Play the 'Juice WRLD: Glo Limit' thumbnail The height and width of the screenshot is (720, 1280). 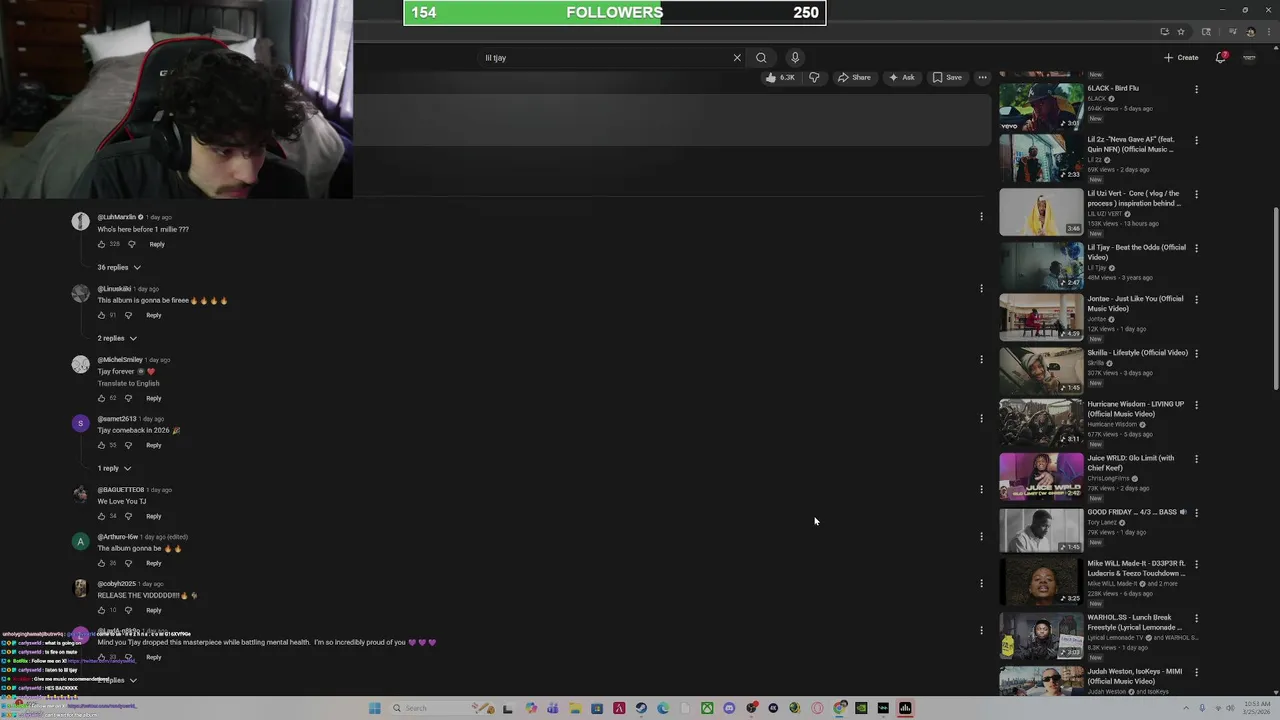click(1041, 476)
